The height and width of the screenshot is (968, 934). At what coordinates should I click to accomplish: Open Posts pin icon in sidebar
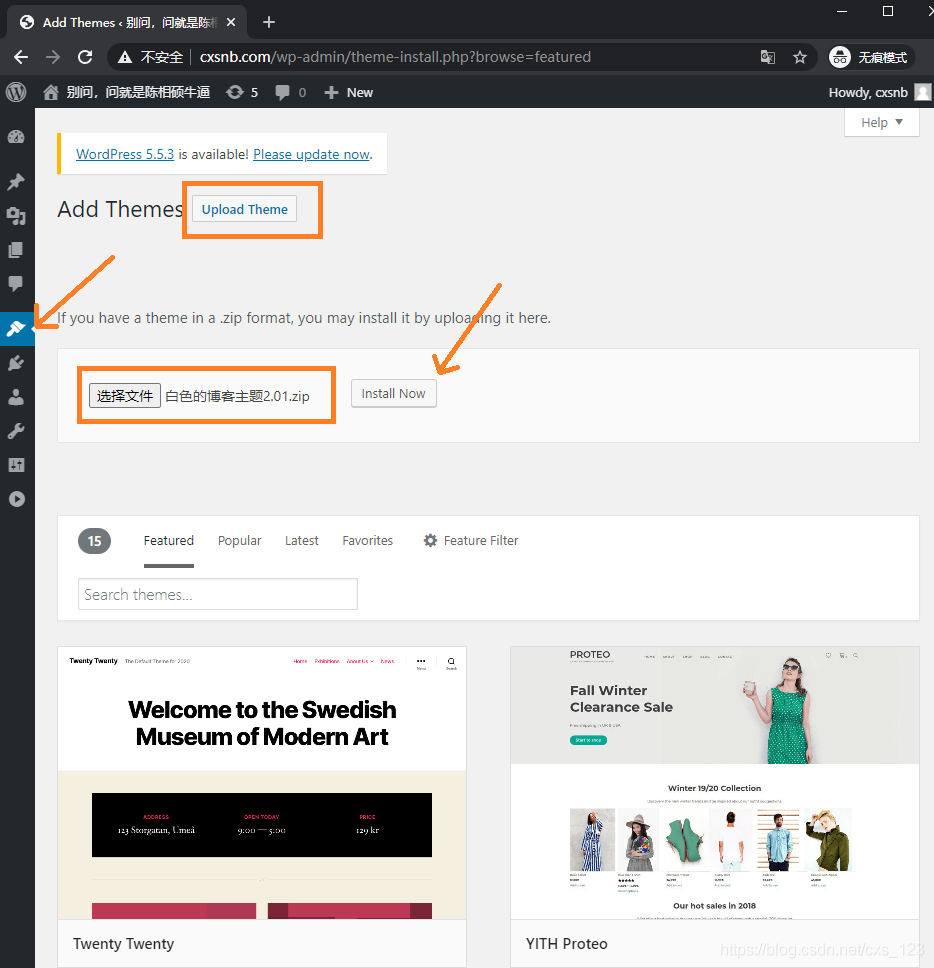click(16, 182)
